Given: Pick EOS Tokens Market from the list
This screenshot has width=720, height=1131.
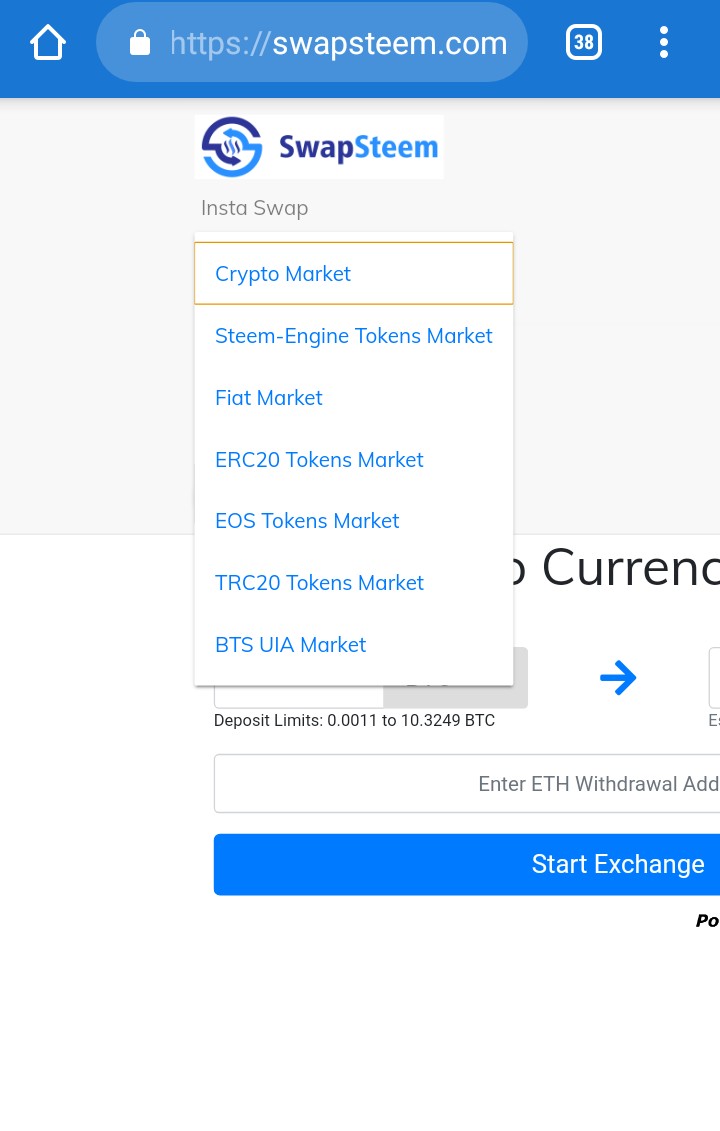Looking at the screenshot, I should [354, 521].
